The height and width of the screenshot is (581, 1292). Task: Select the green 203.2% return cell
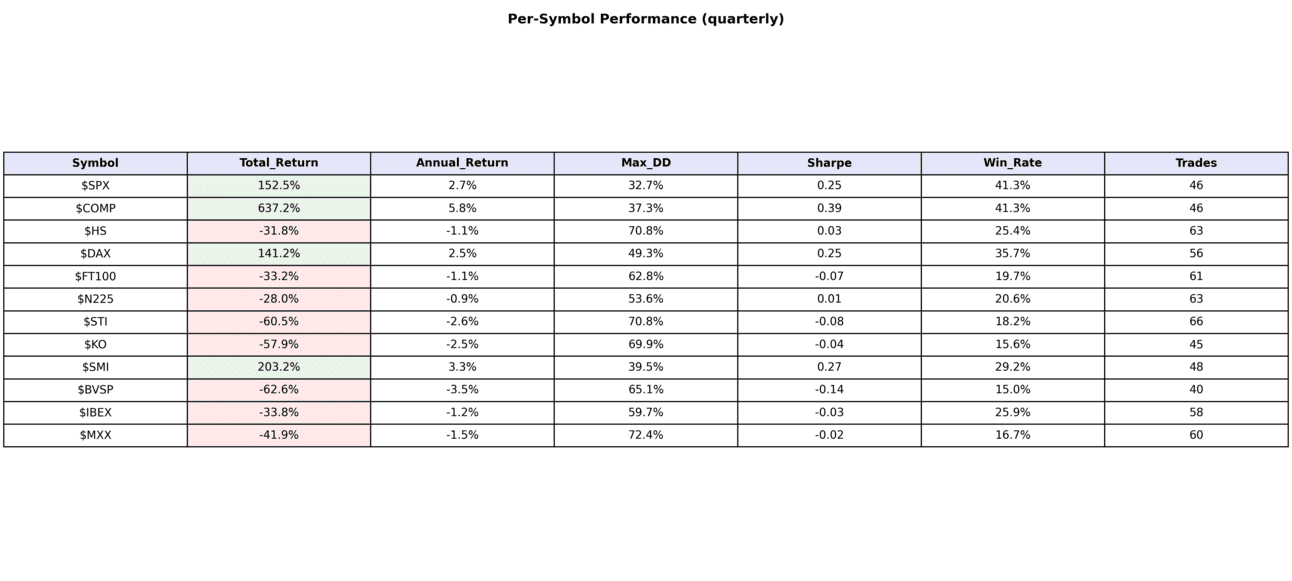point(278,367)
